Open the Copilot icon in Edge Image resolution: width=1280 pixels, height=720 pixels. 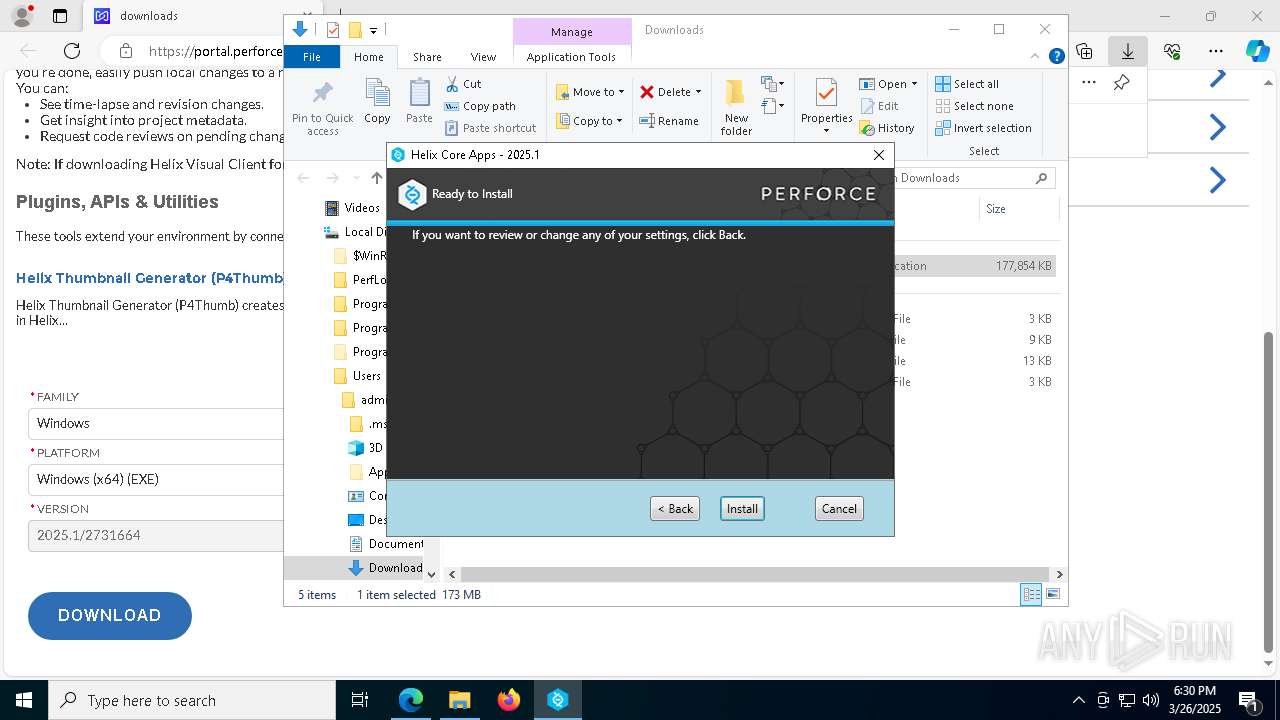tap(1257, 51)
